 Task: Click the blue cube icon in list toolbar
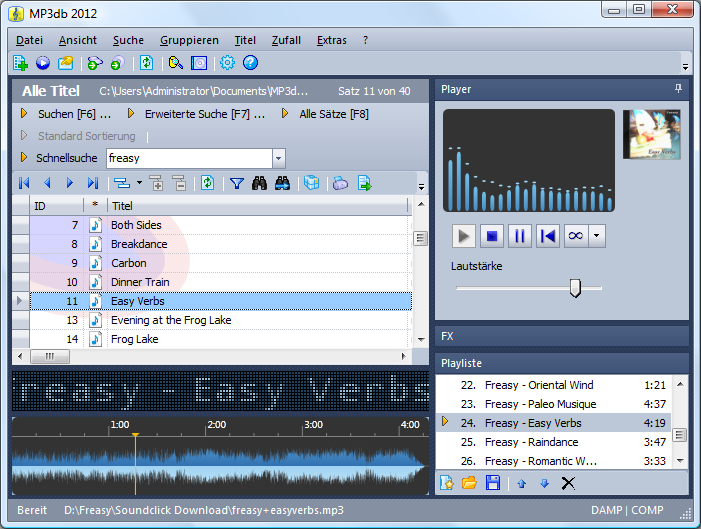point(312,183)
